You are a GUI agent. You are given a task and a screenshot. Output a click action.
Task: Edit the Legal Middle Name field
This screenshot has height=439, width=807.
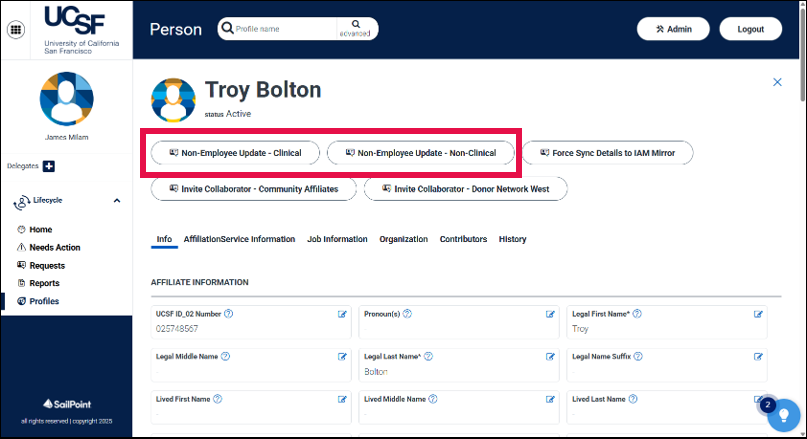pos(342,357)
